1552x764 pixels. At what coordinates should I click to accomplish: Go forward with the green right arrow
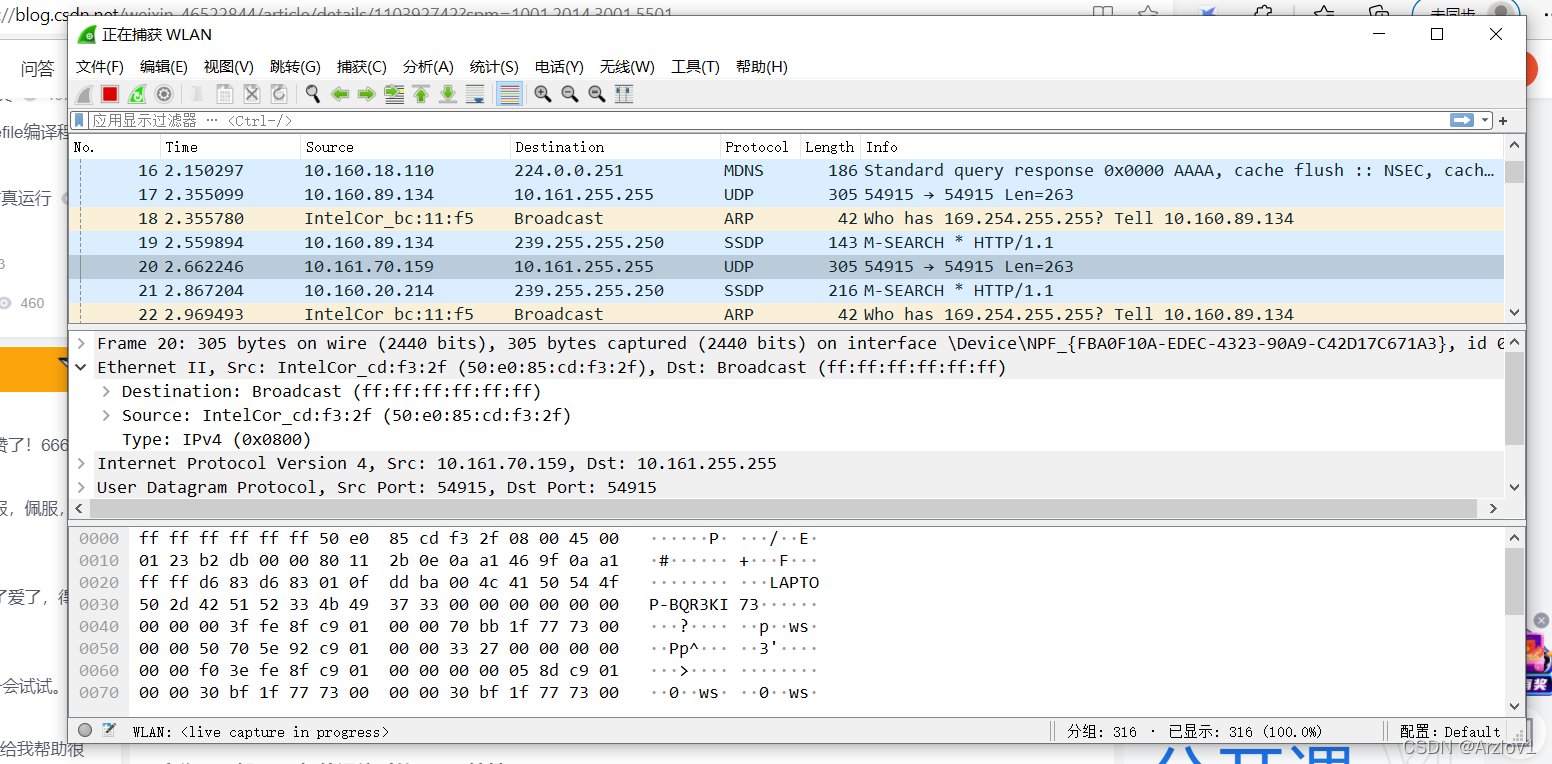click(366, 94)
